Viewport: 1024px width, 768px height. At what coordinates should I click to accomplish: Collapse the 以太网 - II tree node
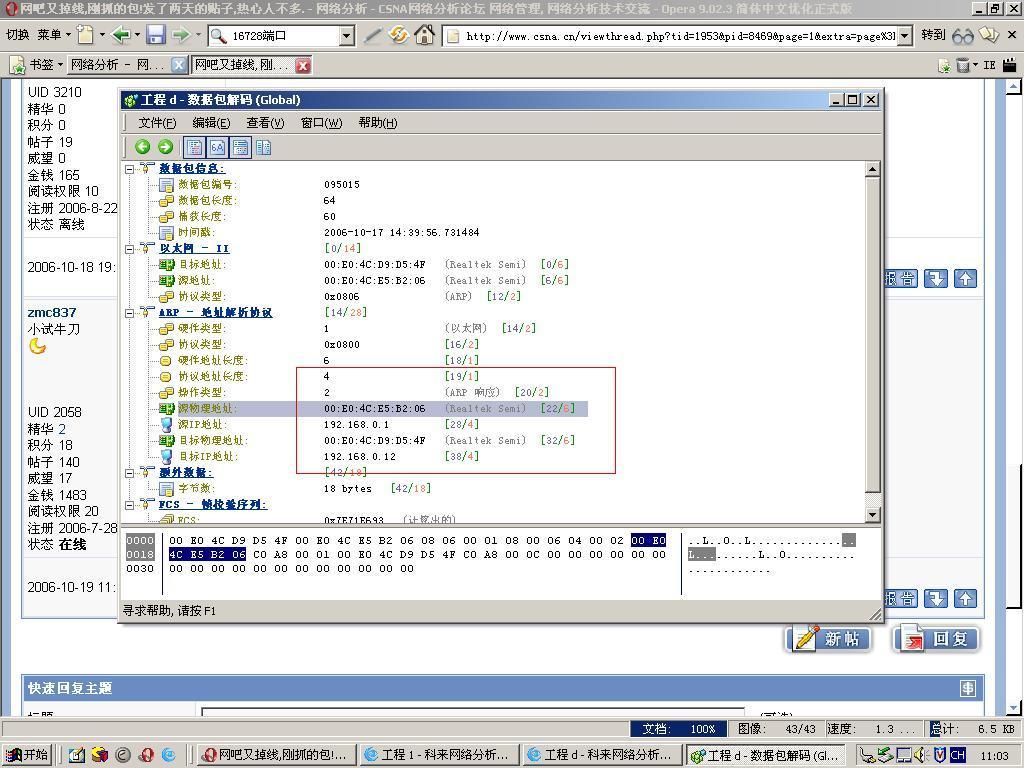coord(130,249)
